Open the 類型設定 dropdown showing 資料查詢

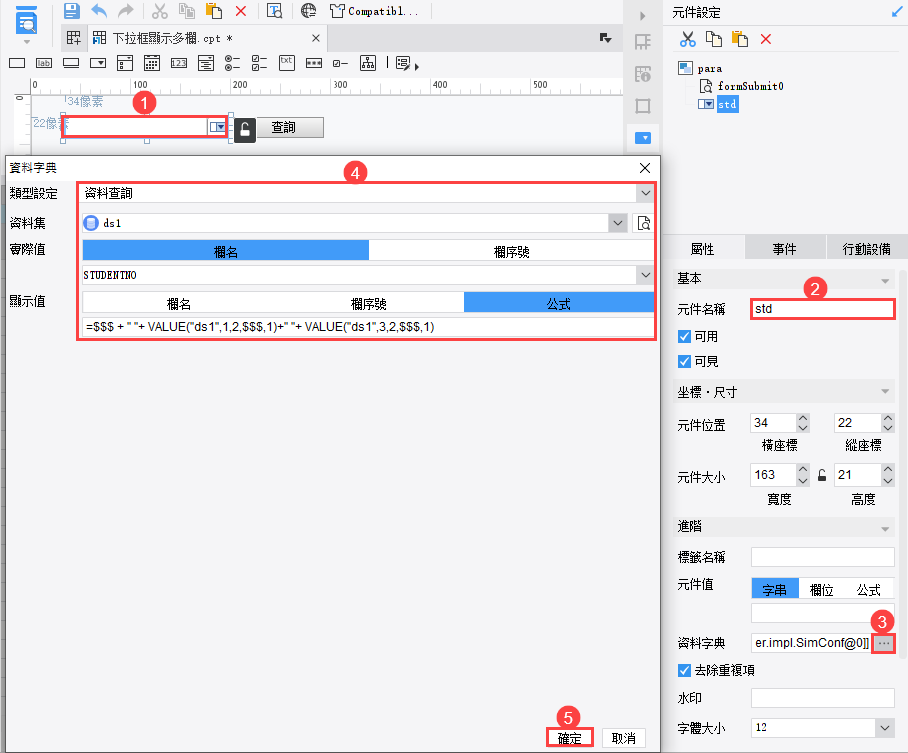click(x=367, y=193)
